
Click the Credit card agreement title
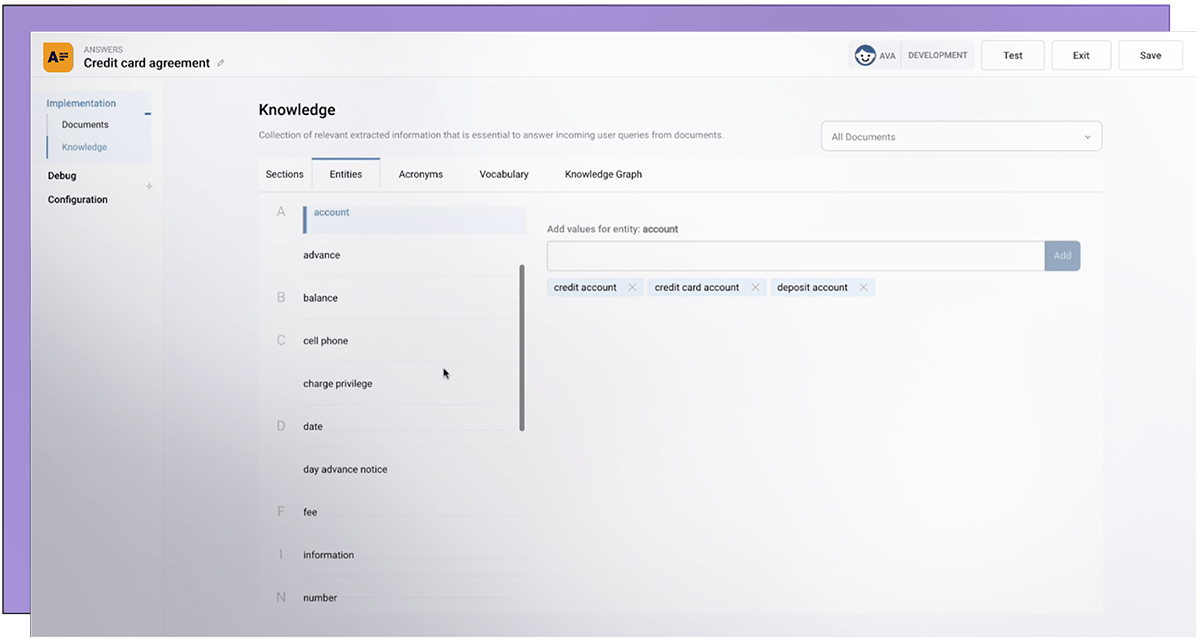[146, 63]
